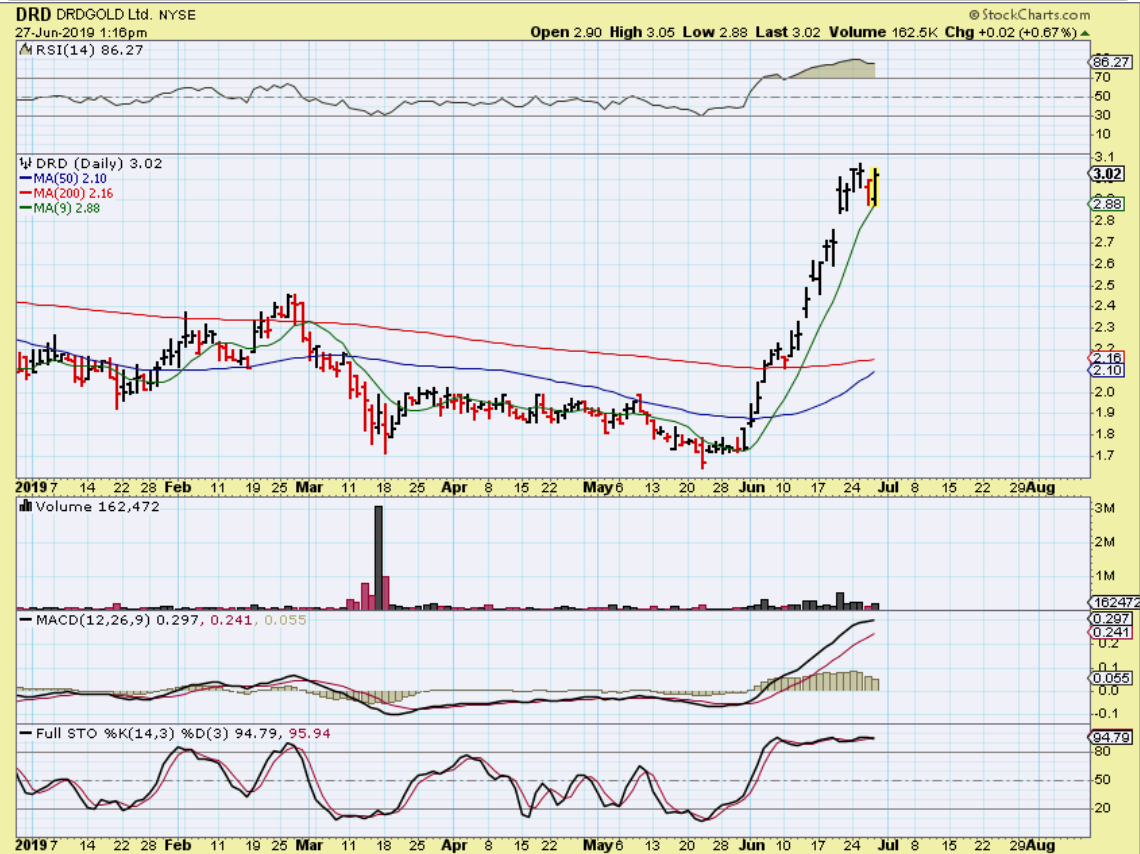Select the 3.02 last price tag on price axis
This screenshot has height=854, width=1140.
pos(1106,173)
